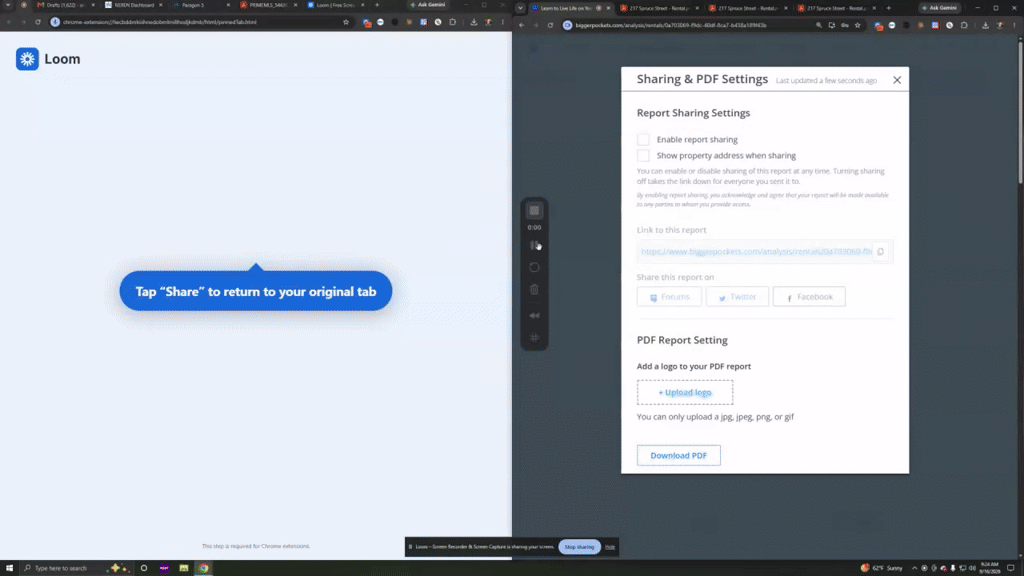Pause the Loom recording
This screenshot has width=1024, height=576.
(x=534, y=245)
